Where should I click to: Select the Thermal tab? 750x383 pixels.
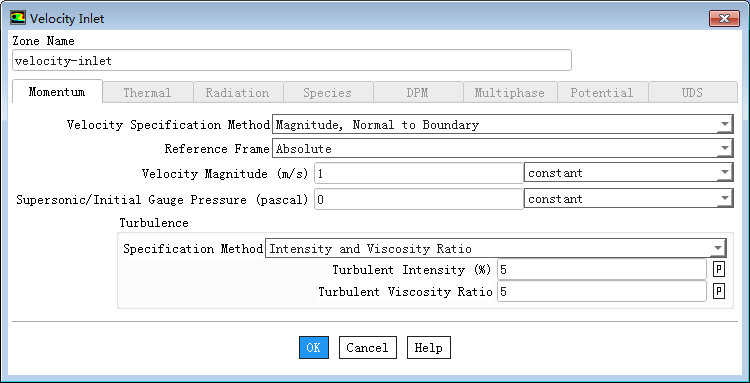click(x=147, y=92)
